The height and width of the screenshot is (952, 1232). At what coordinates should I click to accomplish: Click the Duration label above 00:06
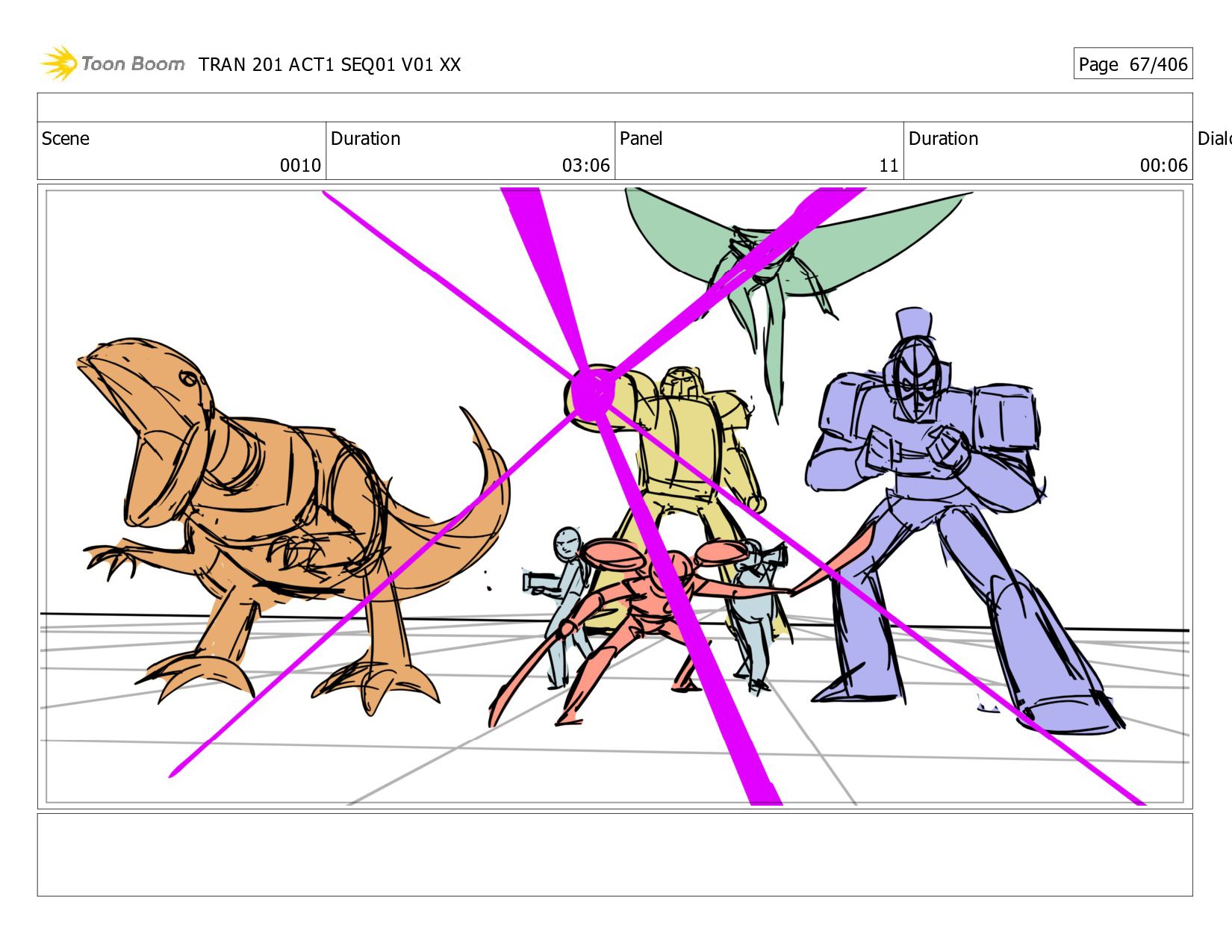tap(944, 139)
